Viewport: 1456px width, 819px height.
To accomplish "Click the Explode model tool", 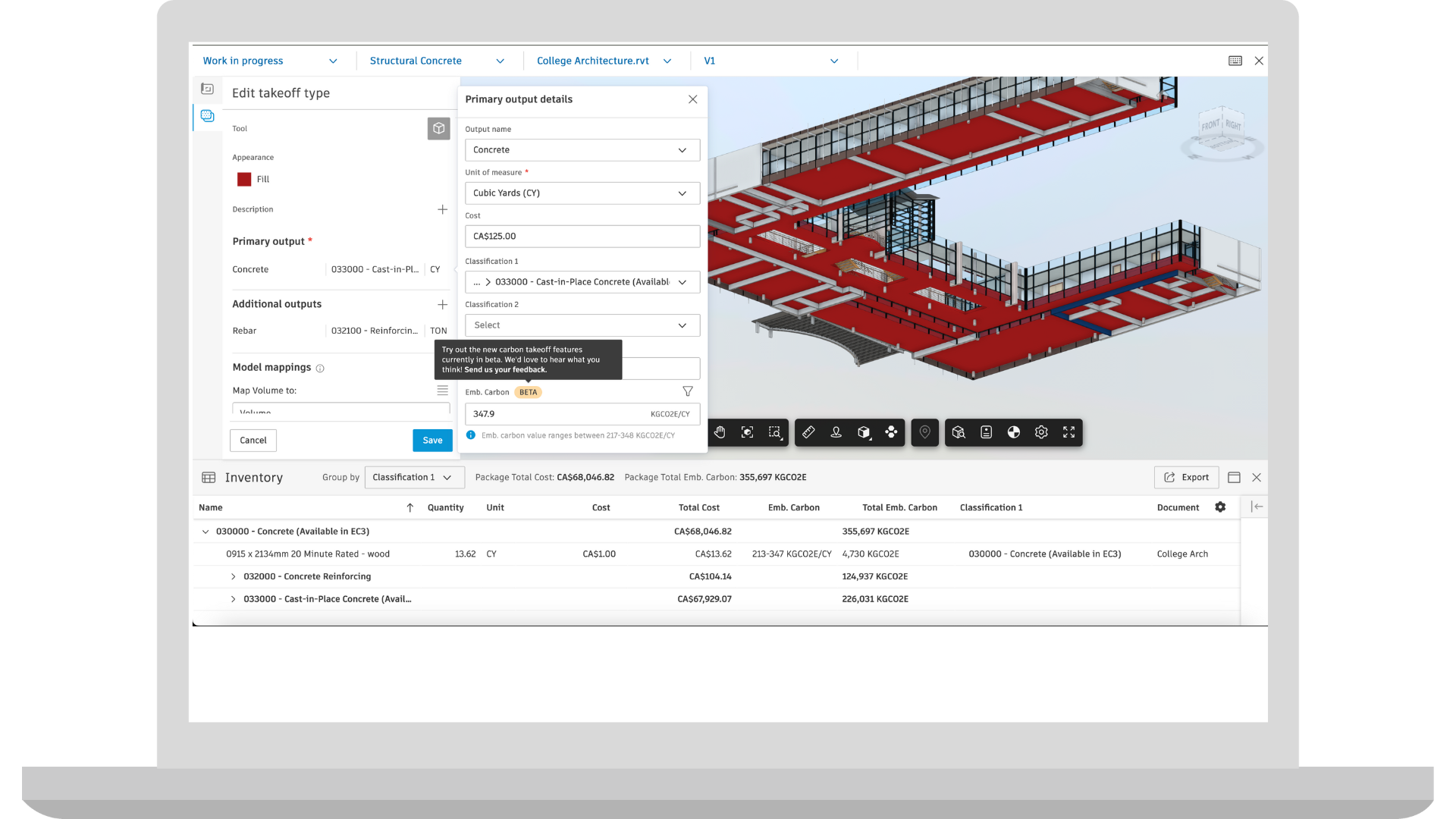I will (891, 432).
